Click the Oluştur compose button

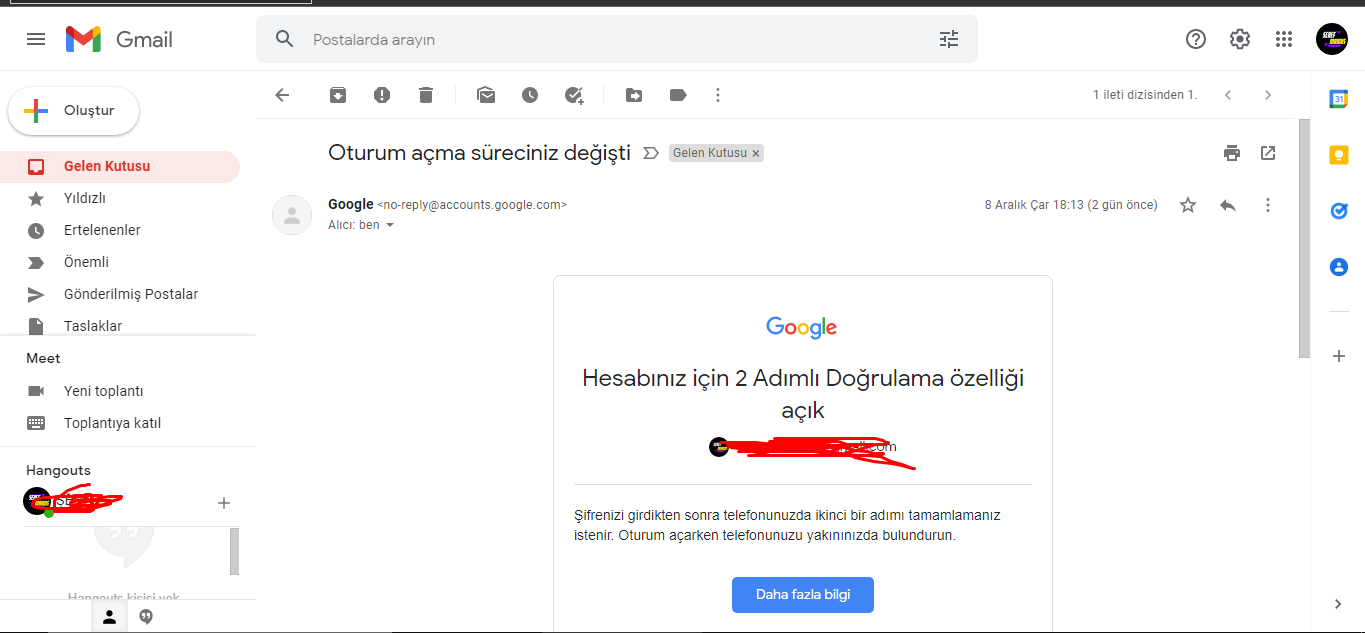coord(74,111)
